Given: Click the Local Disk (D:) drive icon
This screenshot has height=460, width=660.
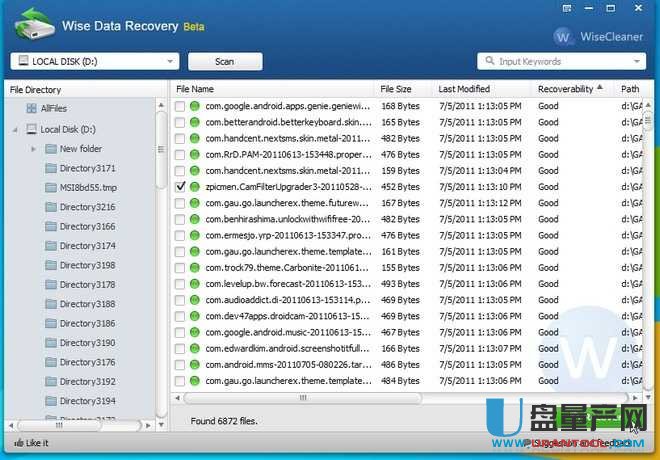Looking at the screenshot, I should [x=31, y=129].
